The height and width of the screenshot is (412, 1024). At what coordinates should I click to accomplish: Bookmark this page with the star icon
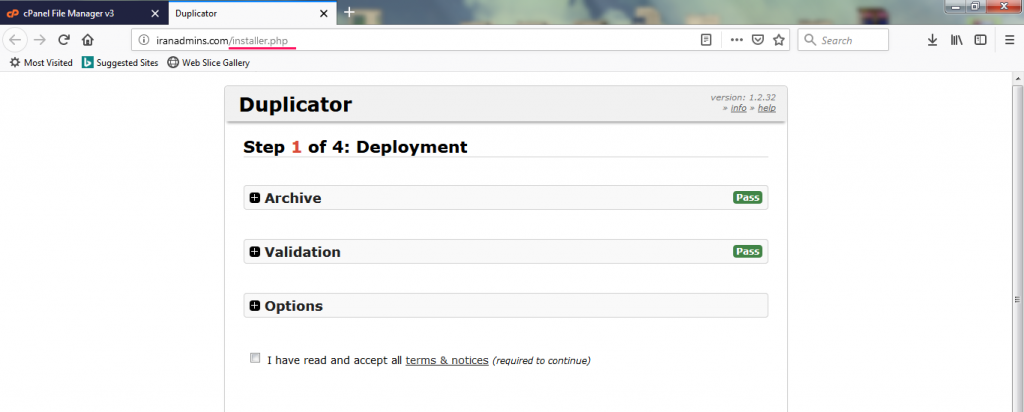click(x=778, y=40)
